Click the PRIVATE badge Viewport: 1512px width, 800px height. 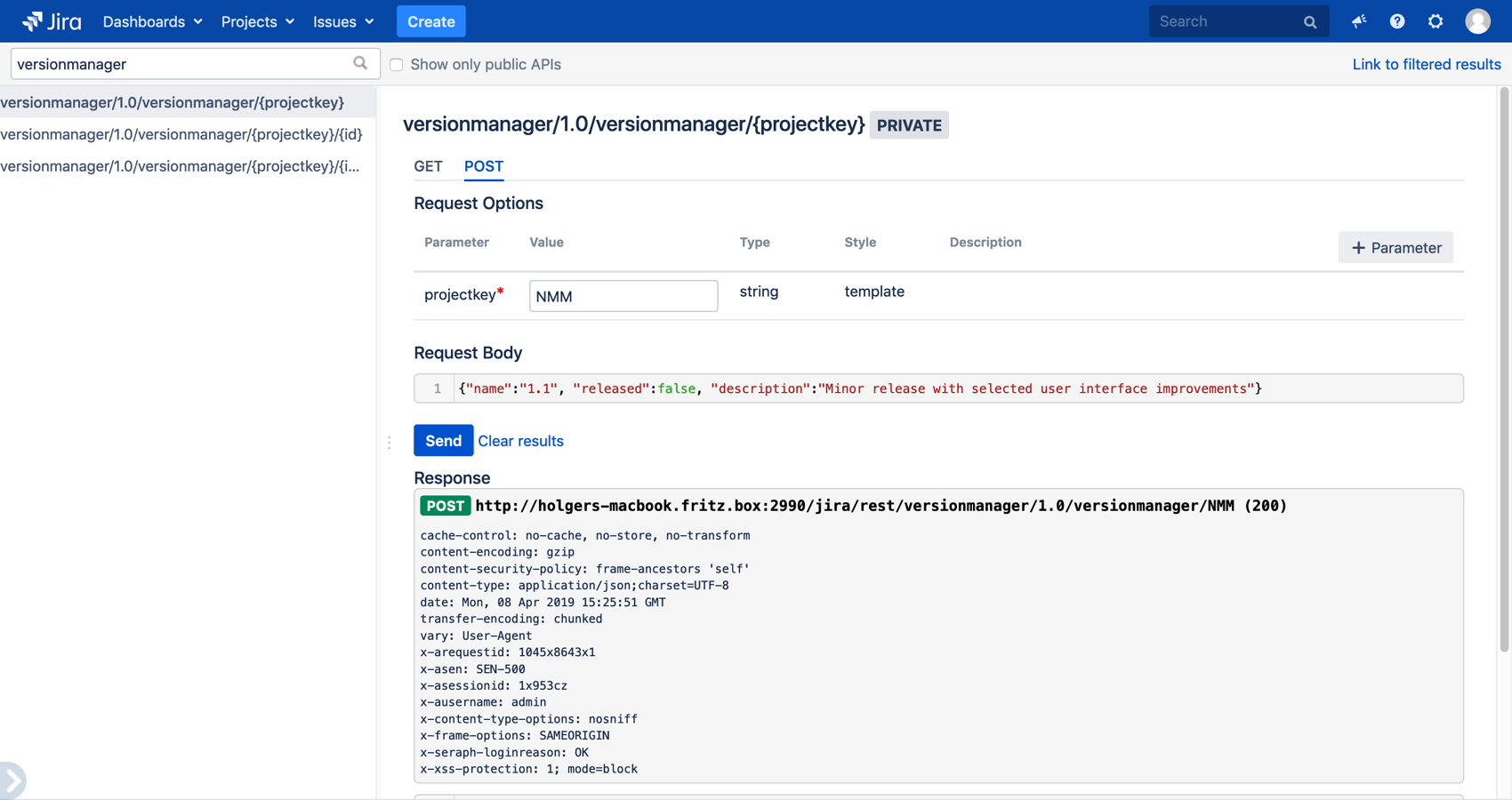tap(909, 125)
